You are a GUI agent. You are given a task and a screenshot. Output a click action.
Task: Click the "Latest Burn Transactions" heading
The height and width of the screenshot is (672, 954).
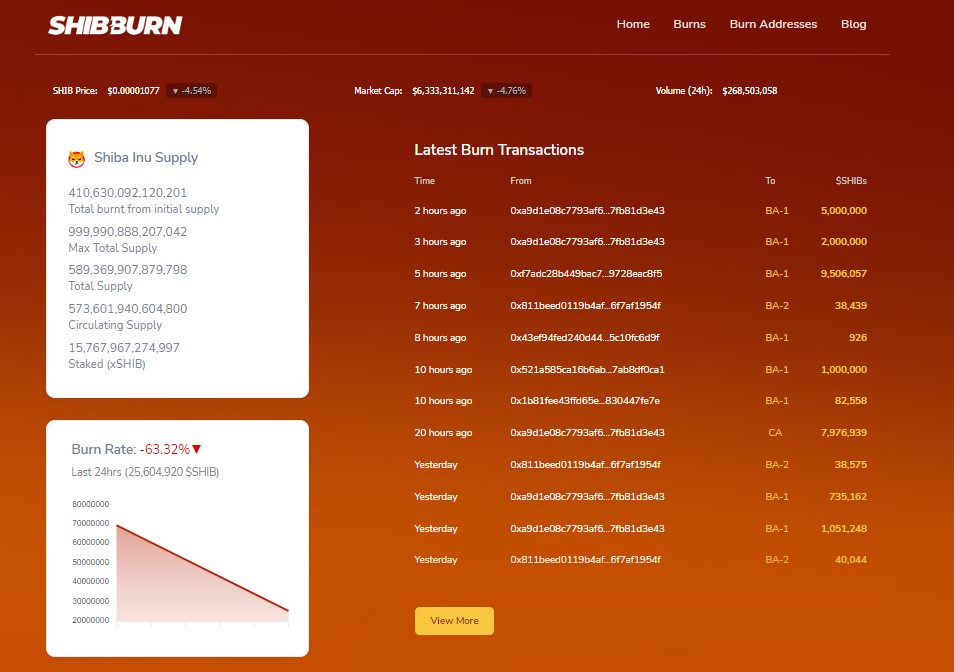(x=499, y=150)
